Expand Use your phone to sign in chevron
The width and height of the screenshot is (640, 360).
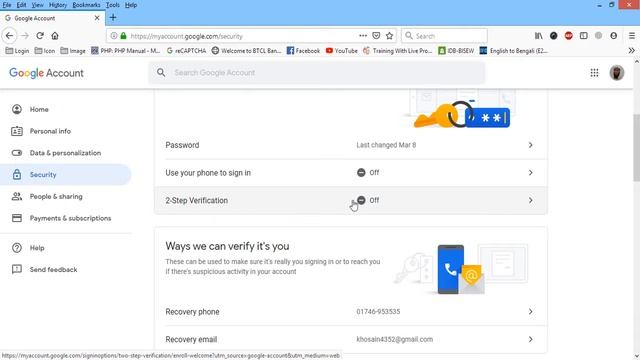tap(530, 173)
